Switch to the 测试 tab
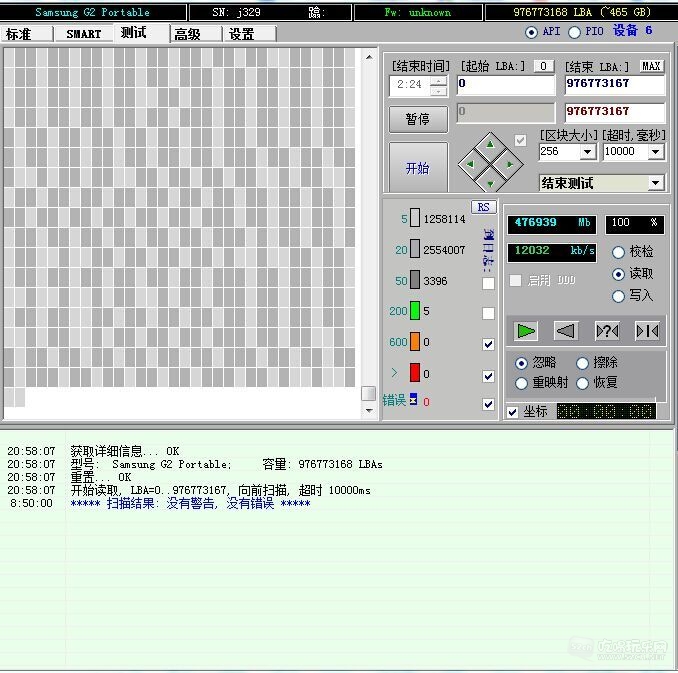The image size is (678, 673). (x=141, y=33)
